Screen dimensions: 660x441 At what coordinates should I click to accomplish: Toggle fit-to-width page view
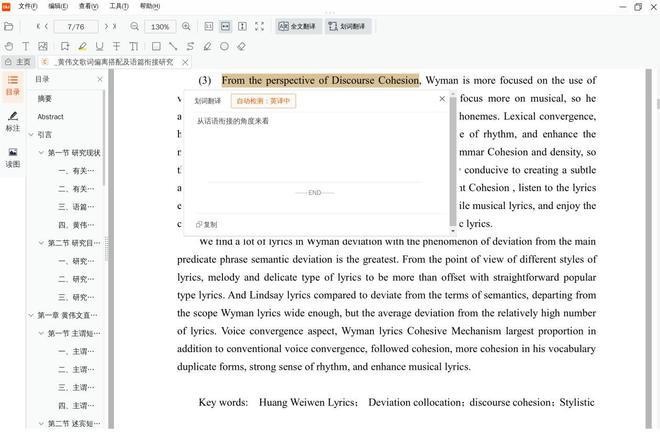[x=226, y=26]
